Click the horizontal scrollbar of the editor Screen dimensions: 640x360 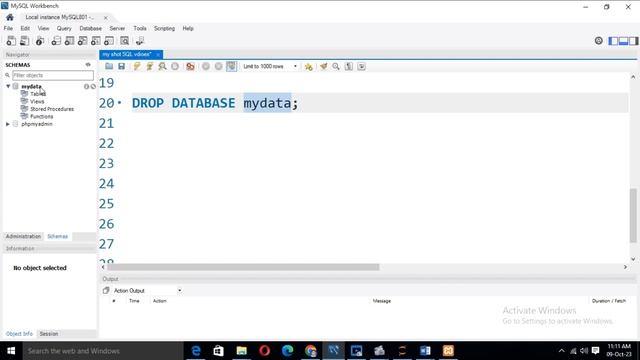click(243, 267)
